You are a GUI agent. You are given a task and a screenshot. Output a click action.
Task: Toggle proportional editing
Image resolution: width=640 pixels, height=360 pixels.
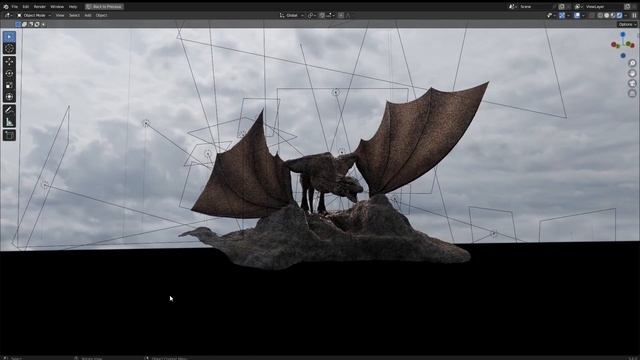[x=341, y=16]
